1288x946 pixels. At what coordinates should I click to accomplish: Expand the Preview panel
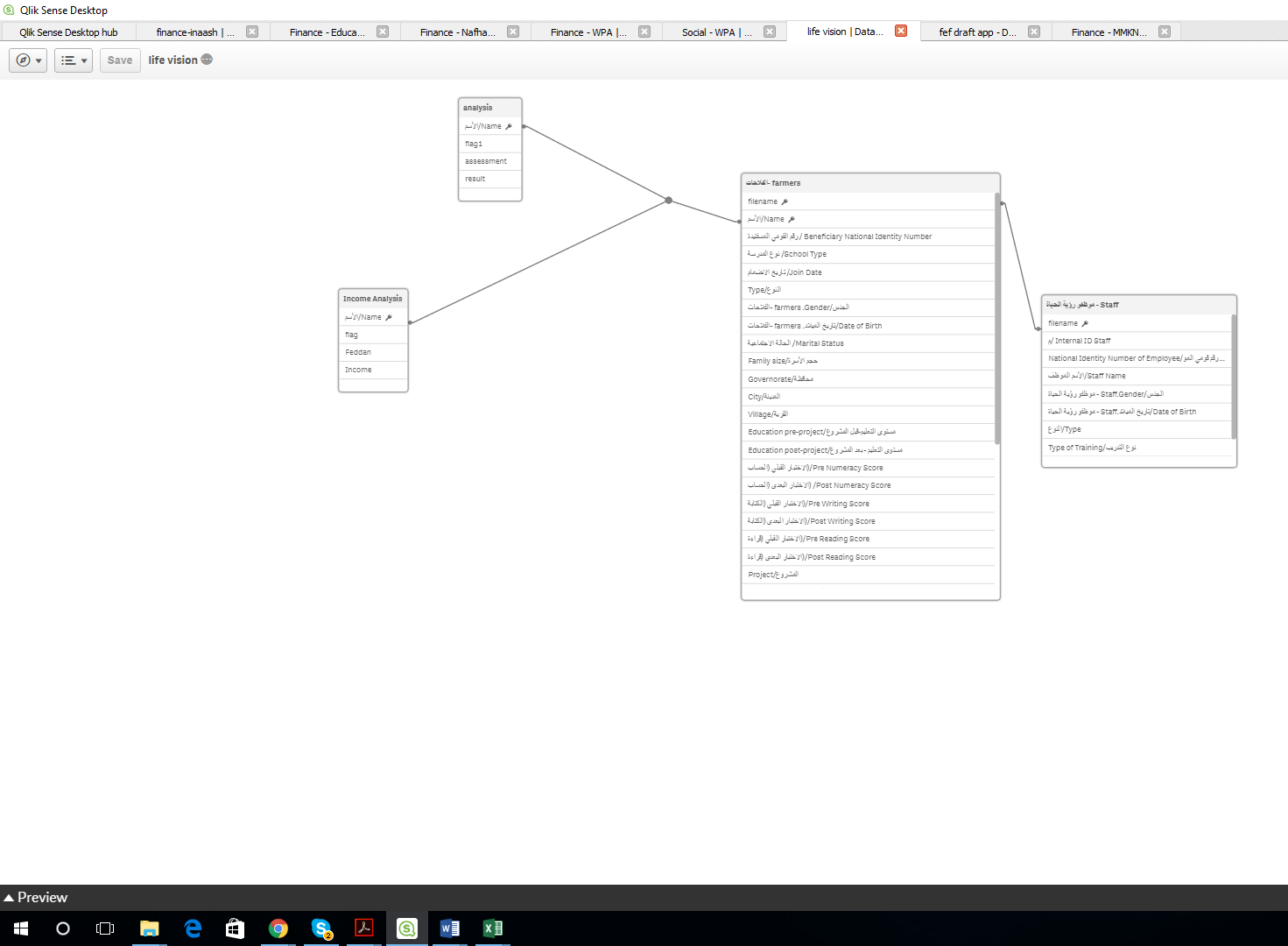pos(35,898)
